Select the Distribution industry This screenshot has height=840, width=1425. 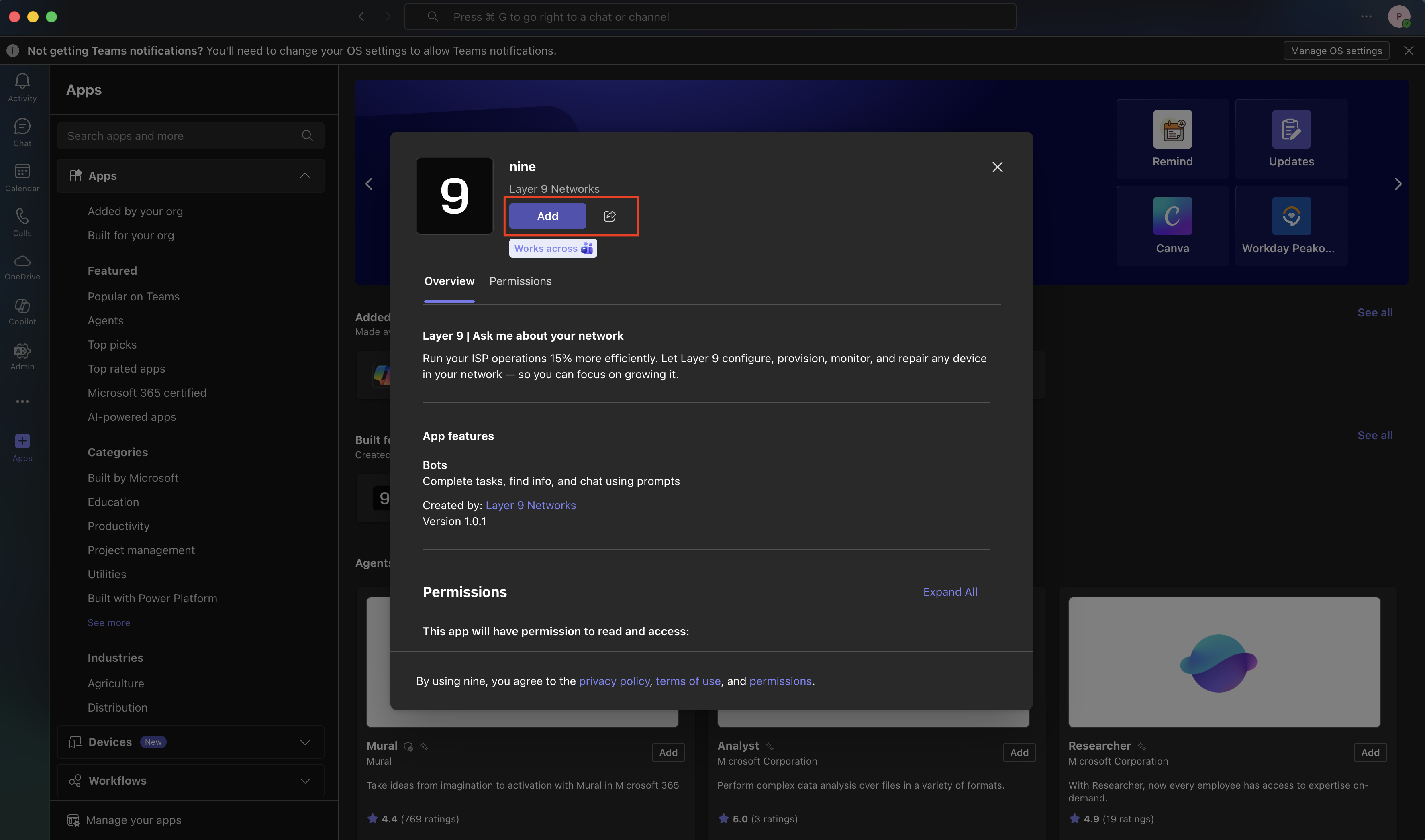point(118,707)
